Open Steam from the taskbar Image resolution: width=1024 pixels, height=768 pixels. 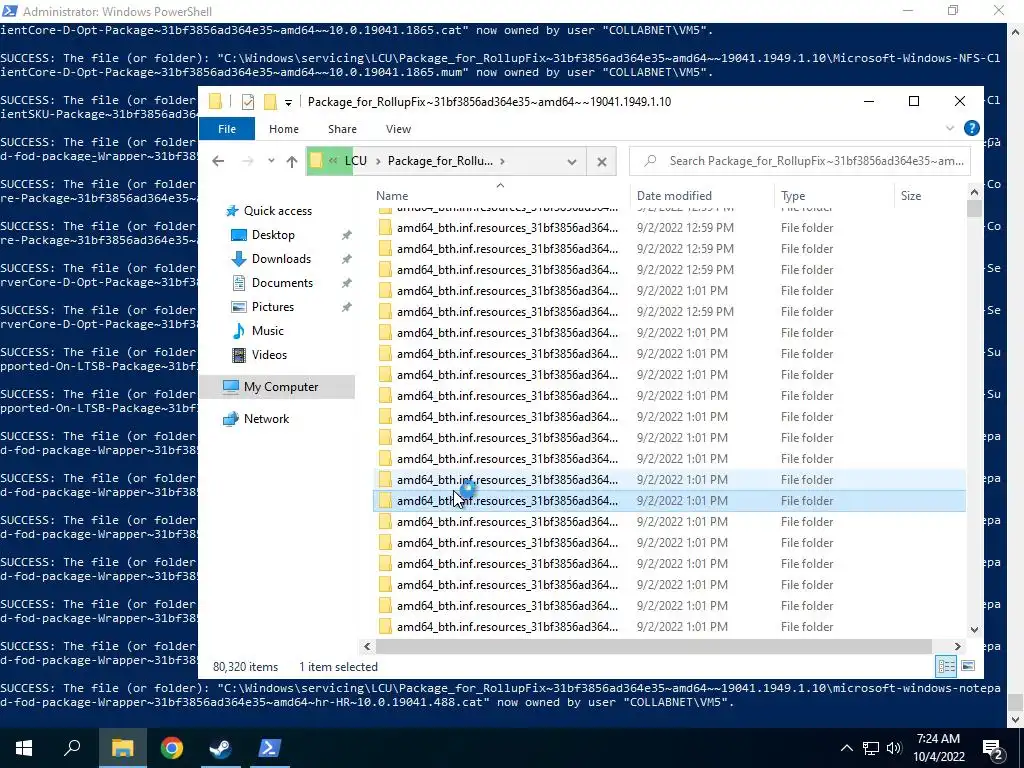(221, 748)
